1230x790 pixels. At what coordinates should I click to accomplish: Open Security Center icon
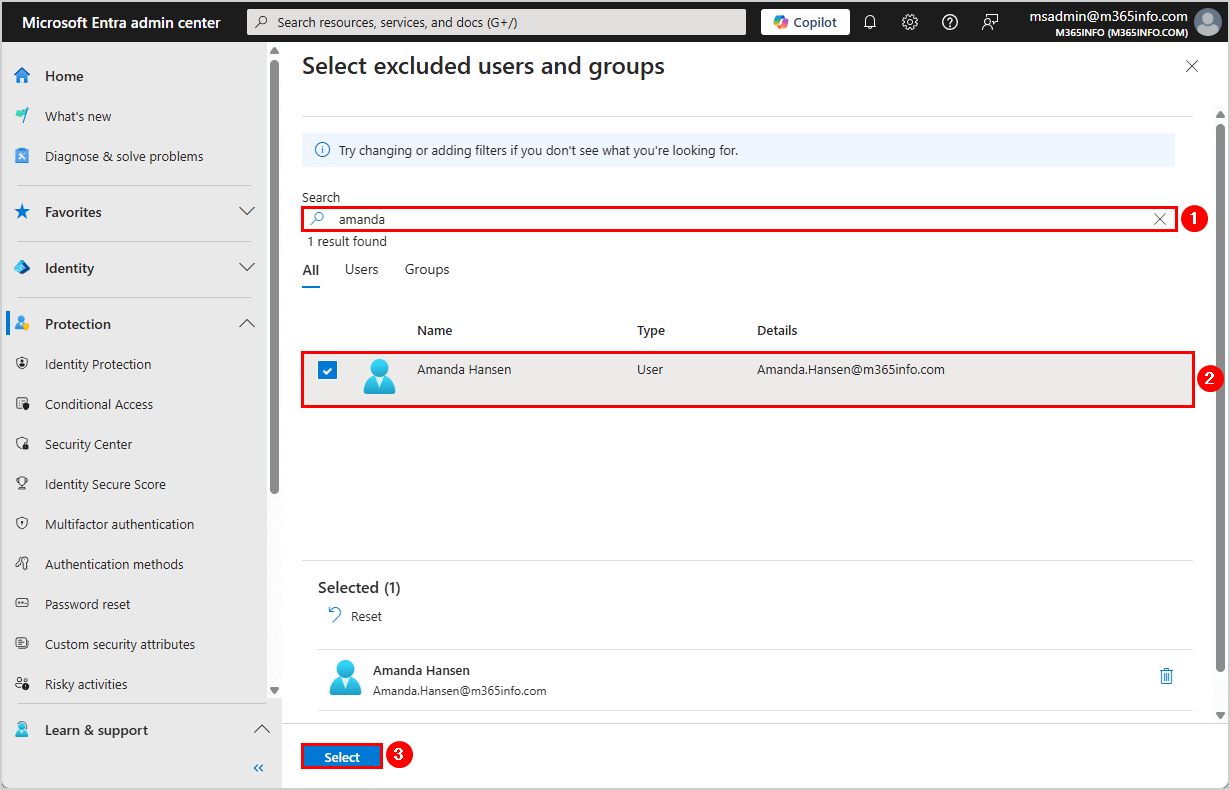[x=22, y=444]
